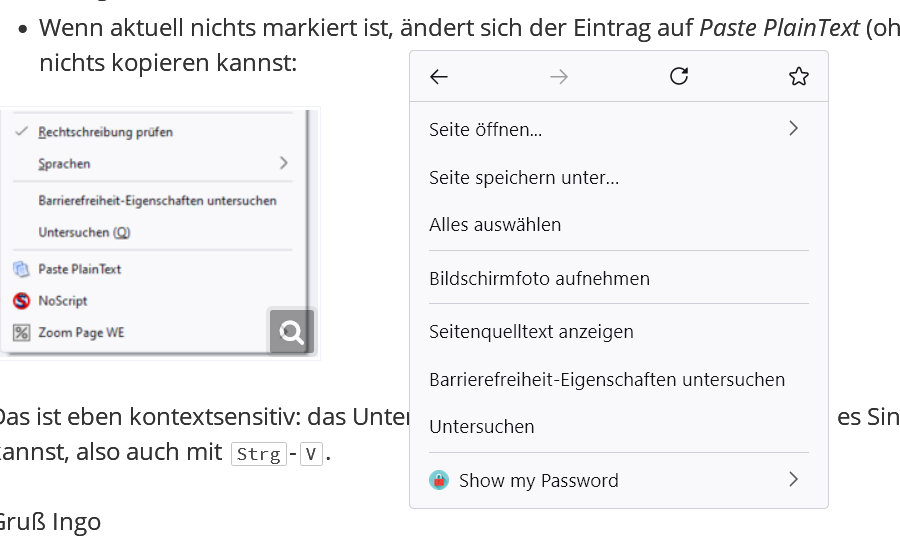
Task: Click the Show my Password lock icon
Action: [439, 480]
